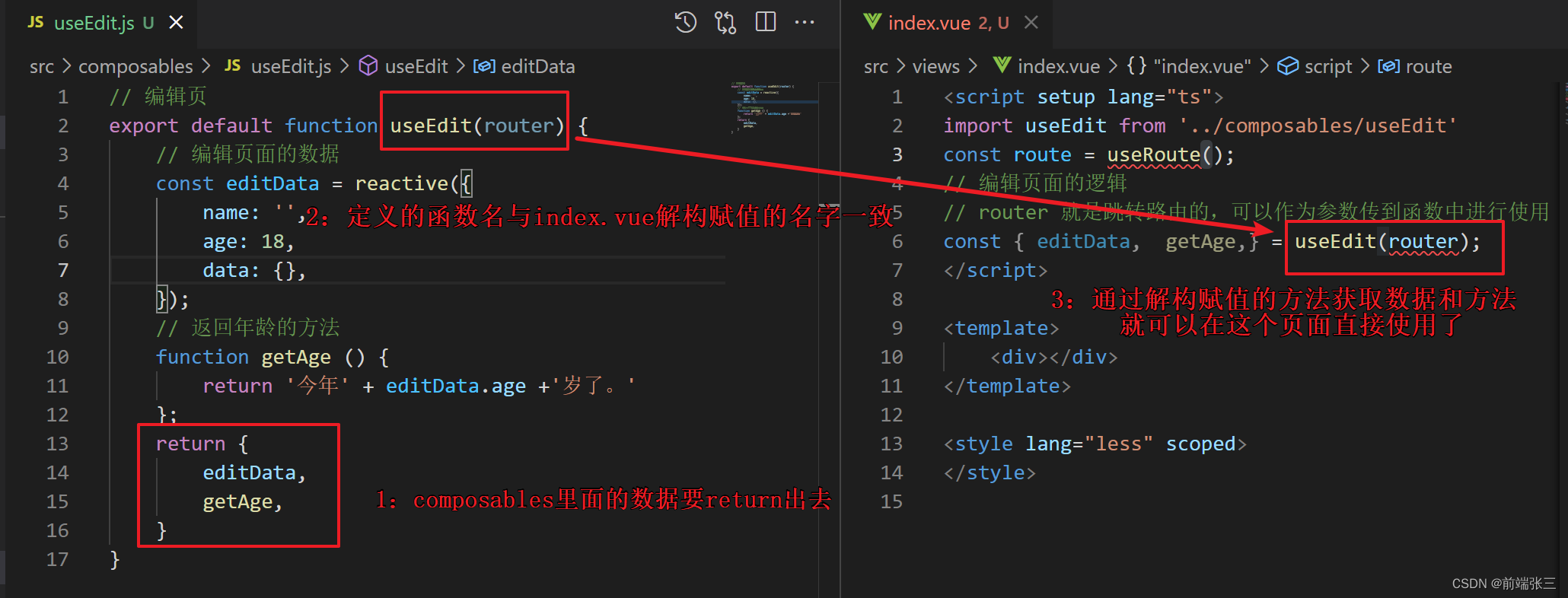
Task: Click 'getAge' function name on line 10
Action: click(296, 358)
